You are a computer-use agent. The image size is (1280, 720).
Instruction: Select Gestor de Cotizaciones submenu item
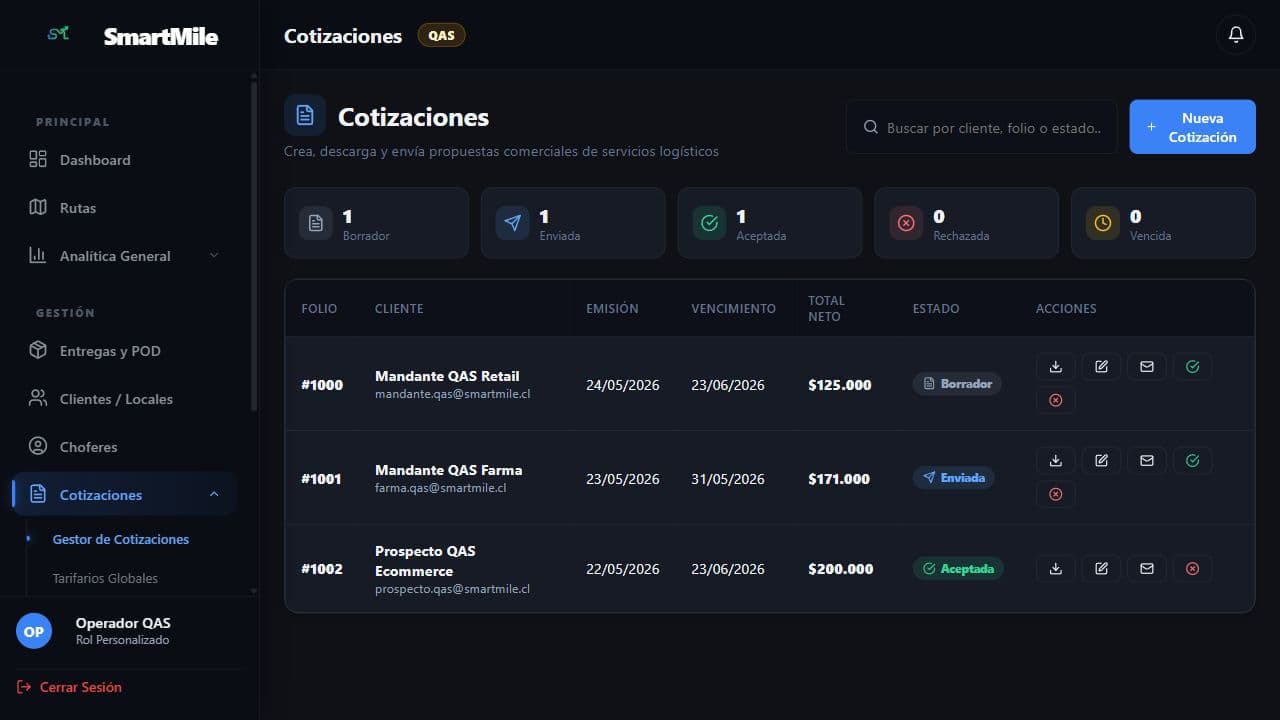pyautogui.click(x=121, y=539)
